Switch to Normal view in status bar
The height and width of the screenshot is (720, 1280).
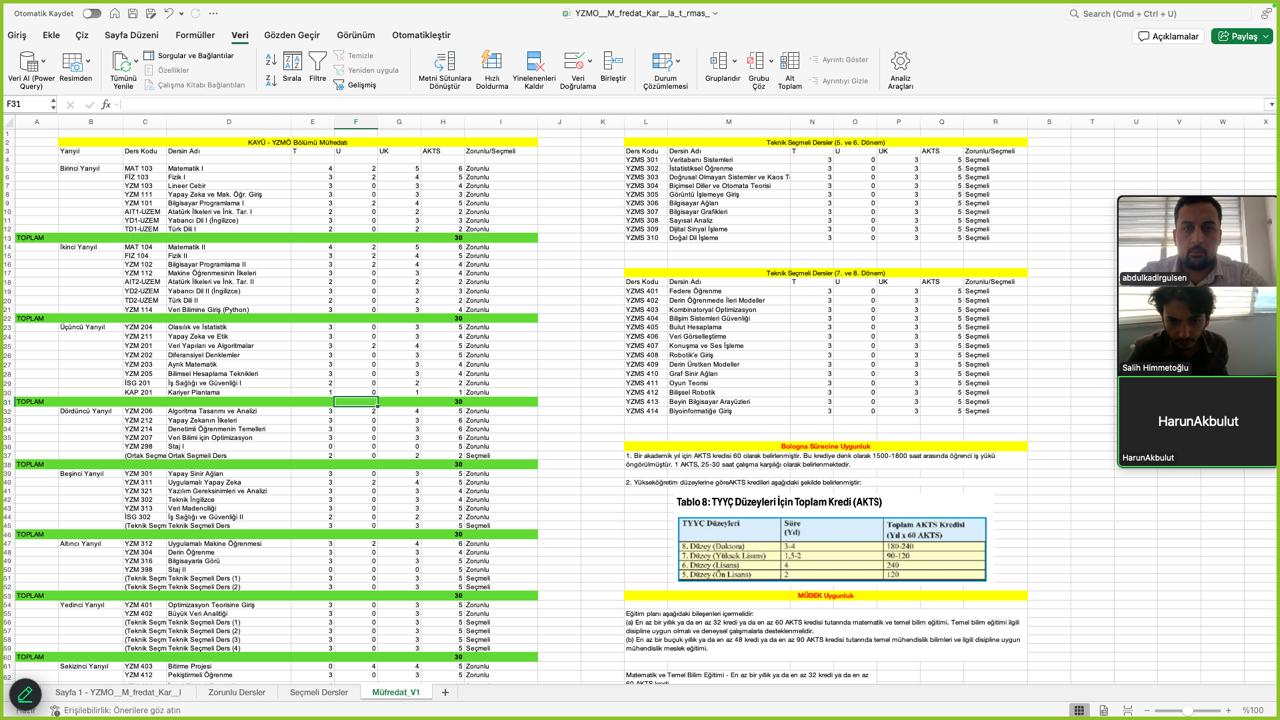point(1078,710)
